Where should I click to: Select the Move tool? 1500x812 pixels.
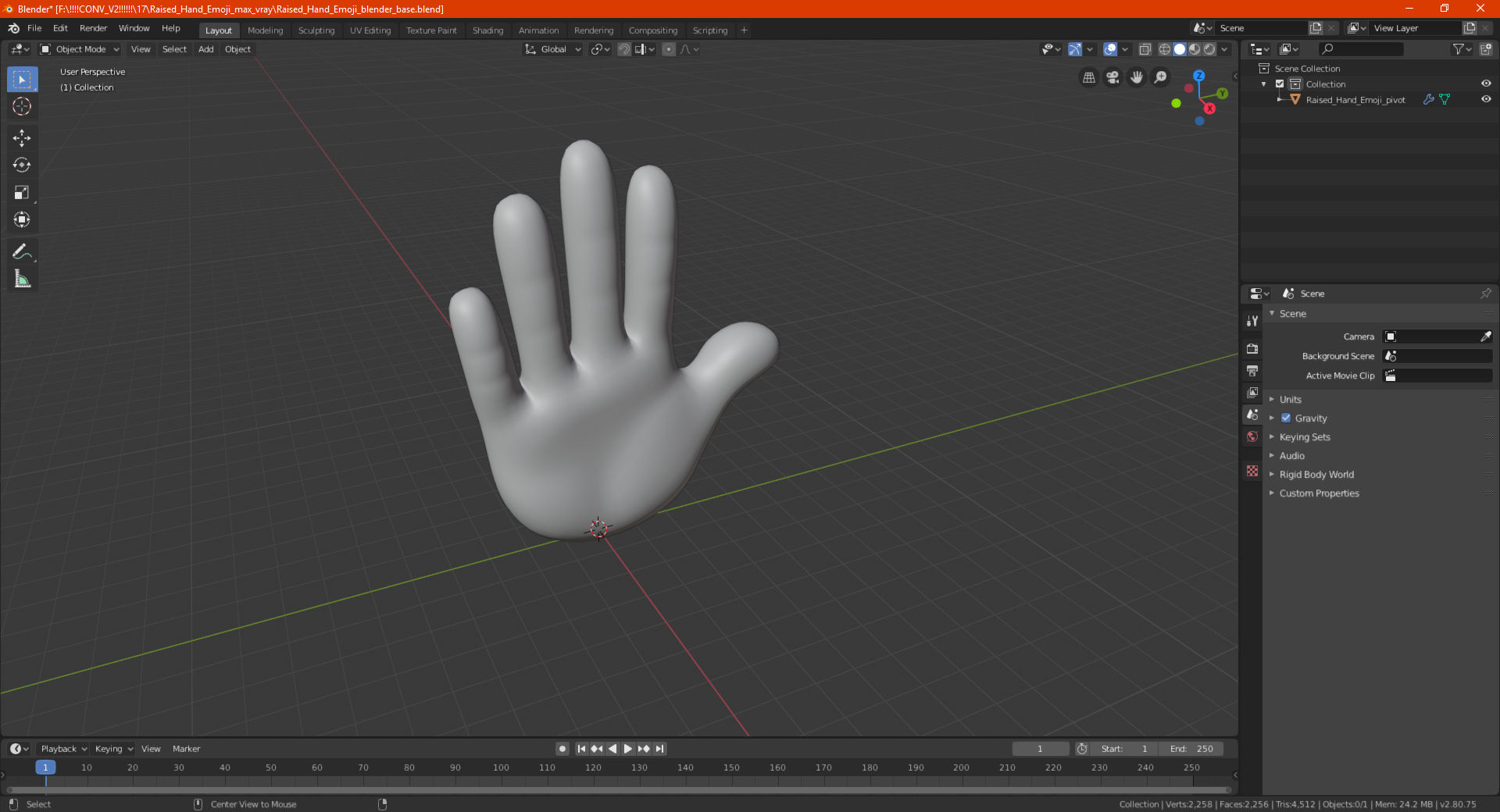22,138
